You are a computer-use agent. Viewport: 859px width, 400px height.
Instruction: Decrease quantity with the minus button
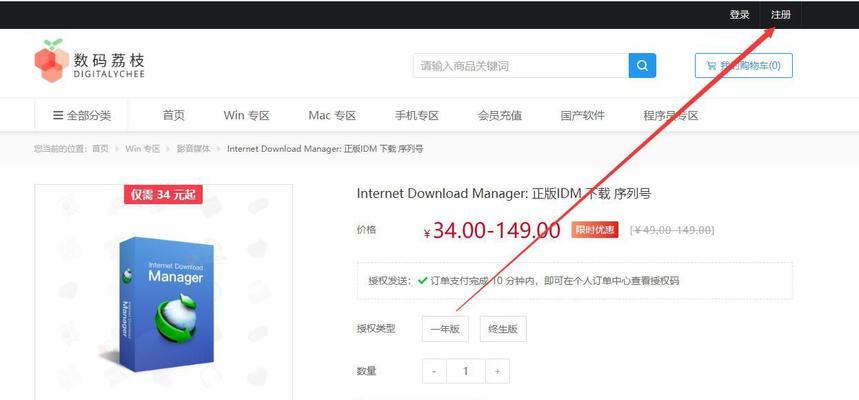point(434,371)
